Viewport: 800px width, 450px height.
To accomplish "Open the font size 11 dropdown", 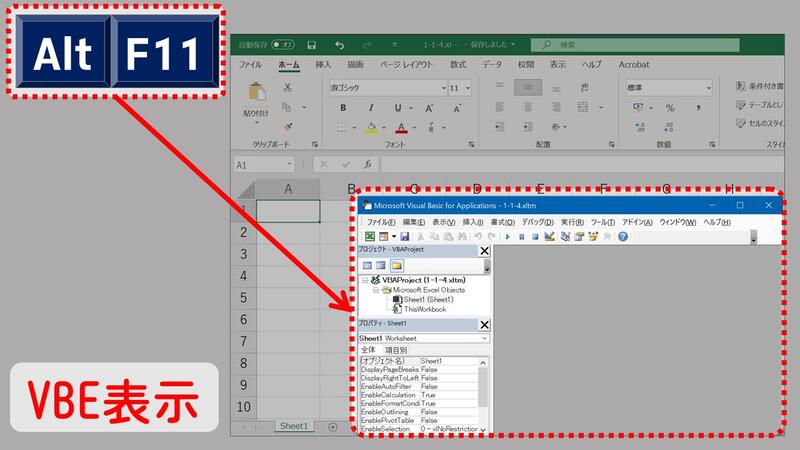I will [468, 88].
